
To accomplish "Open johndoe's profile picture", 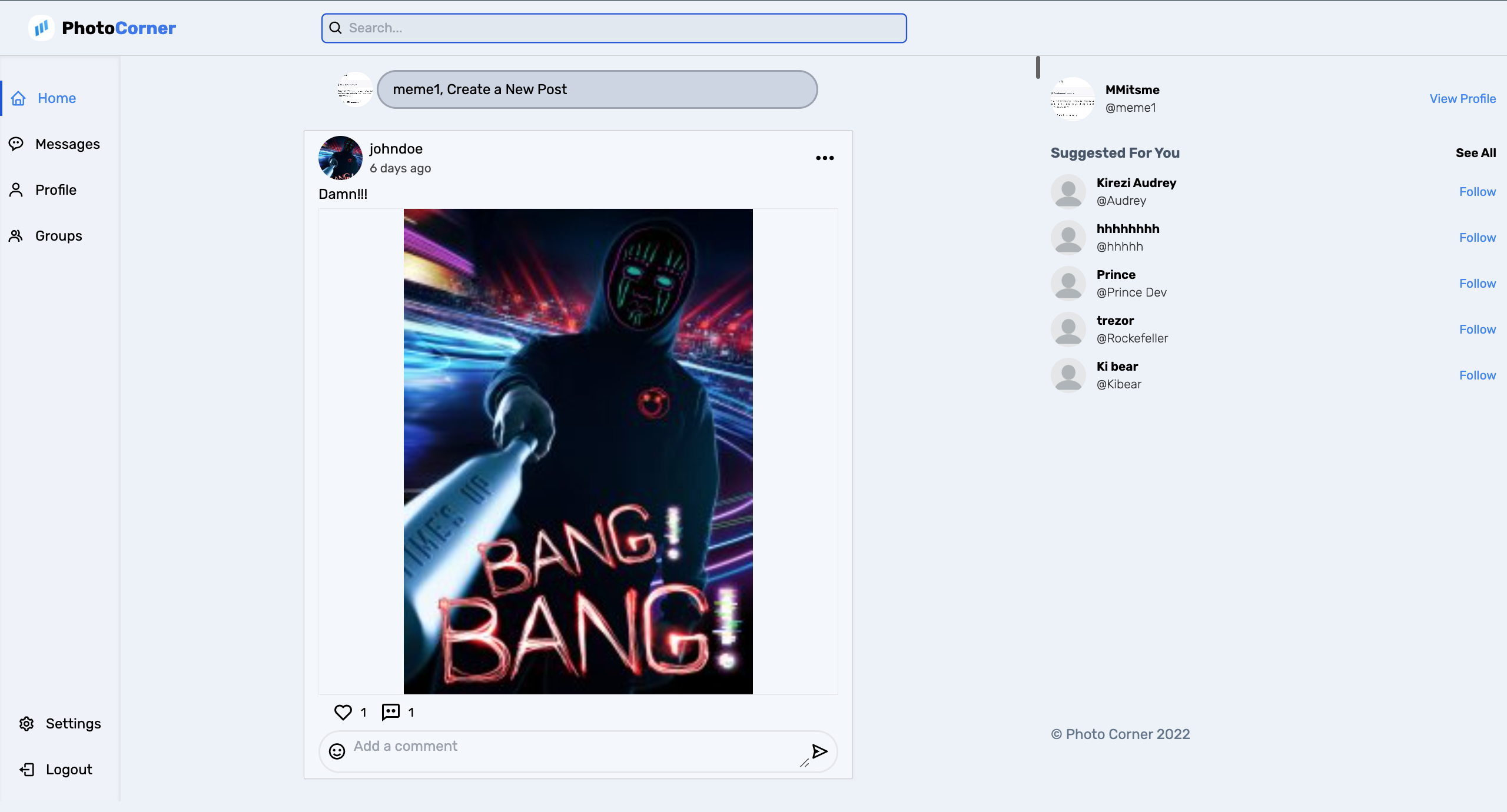I will point(340,158).
